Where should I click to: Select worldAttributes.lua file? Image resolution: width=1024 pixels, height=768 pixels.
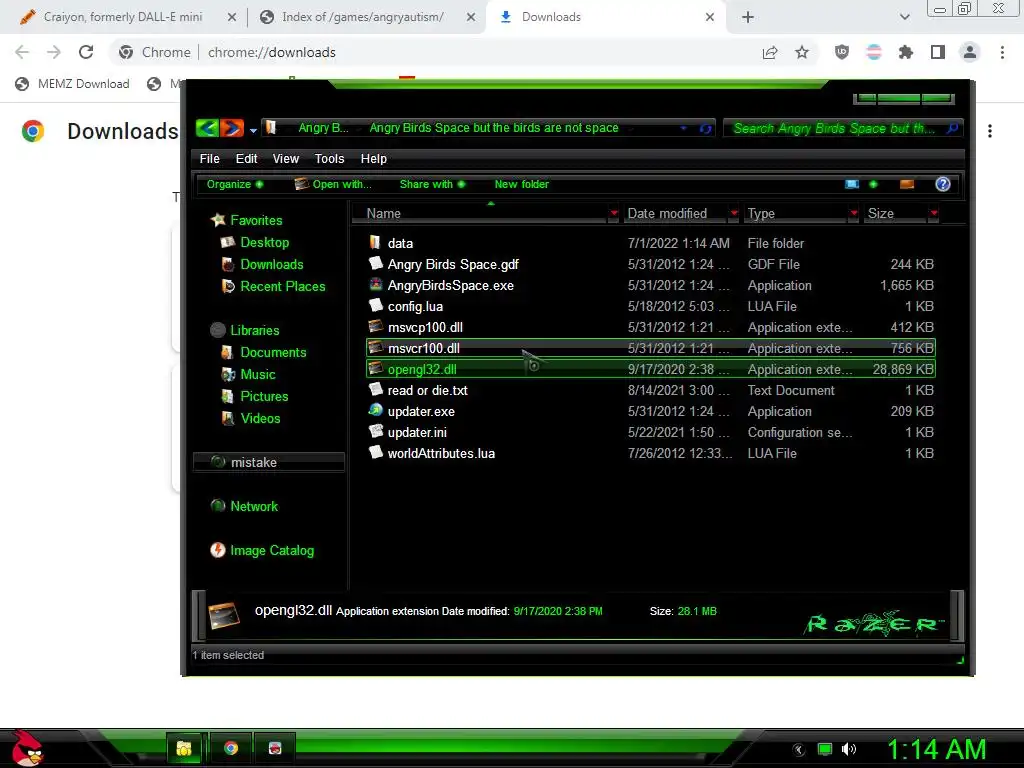click(651, 453)
